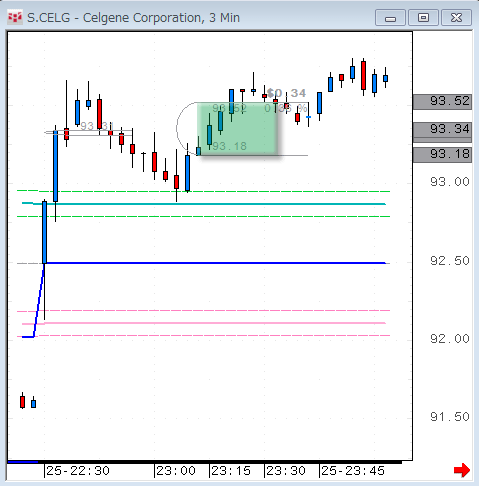The height and width of the screenshot is (486, 479).
Task: Click the red arrow scroll-forward icon
Action: coord(462,470)
